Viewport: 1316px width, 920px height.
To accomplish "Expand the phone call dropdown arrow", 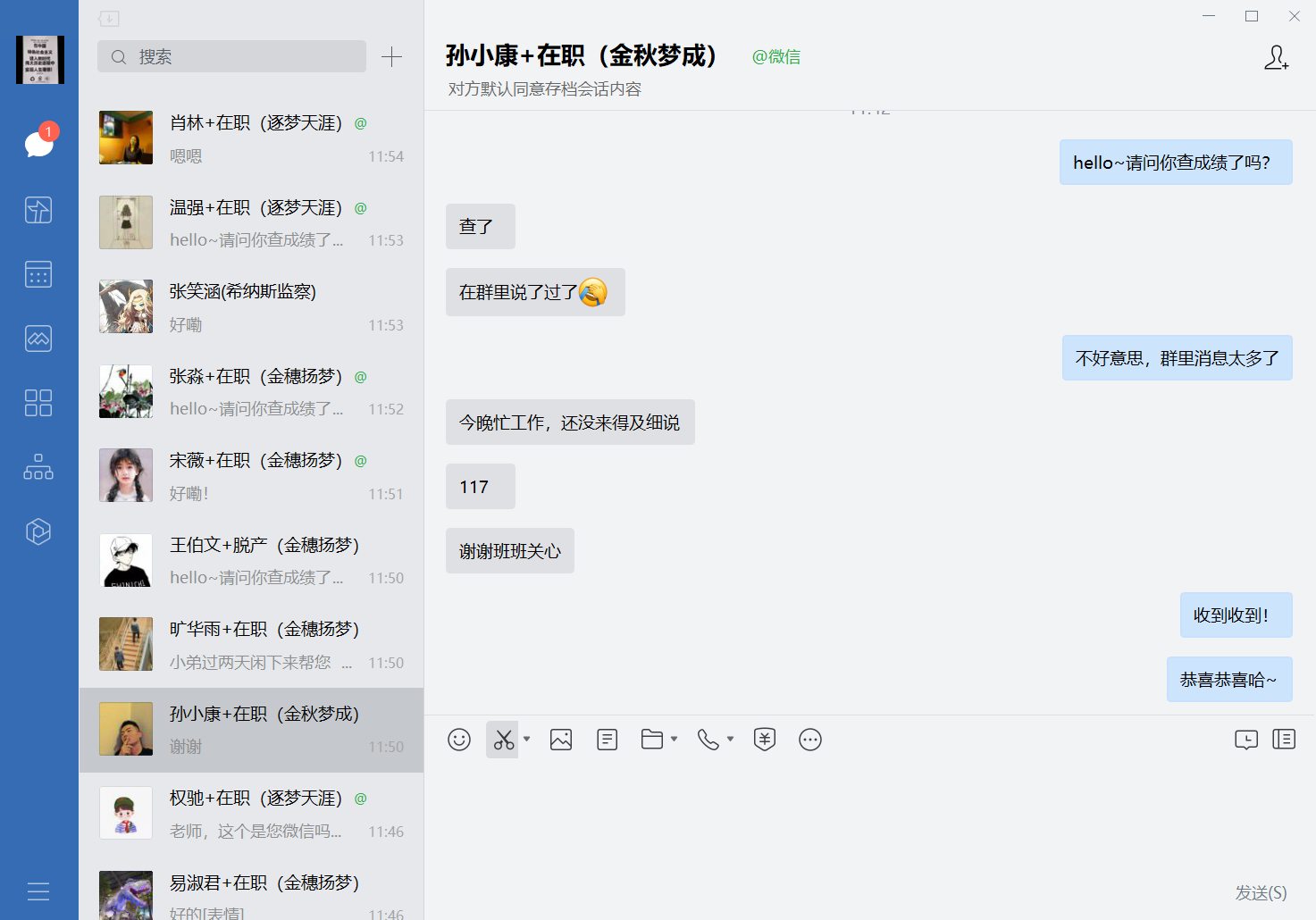I will tap(731, 739).
